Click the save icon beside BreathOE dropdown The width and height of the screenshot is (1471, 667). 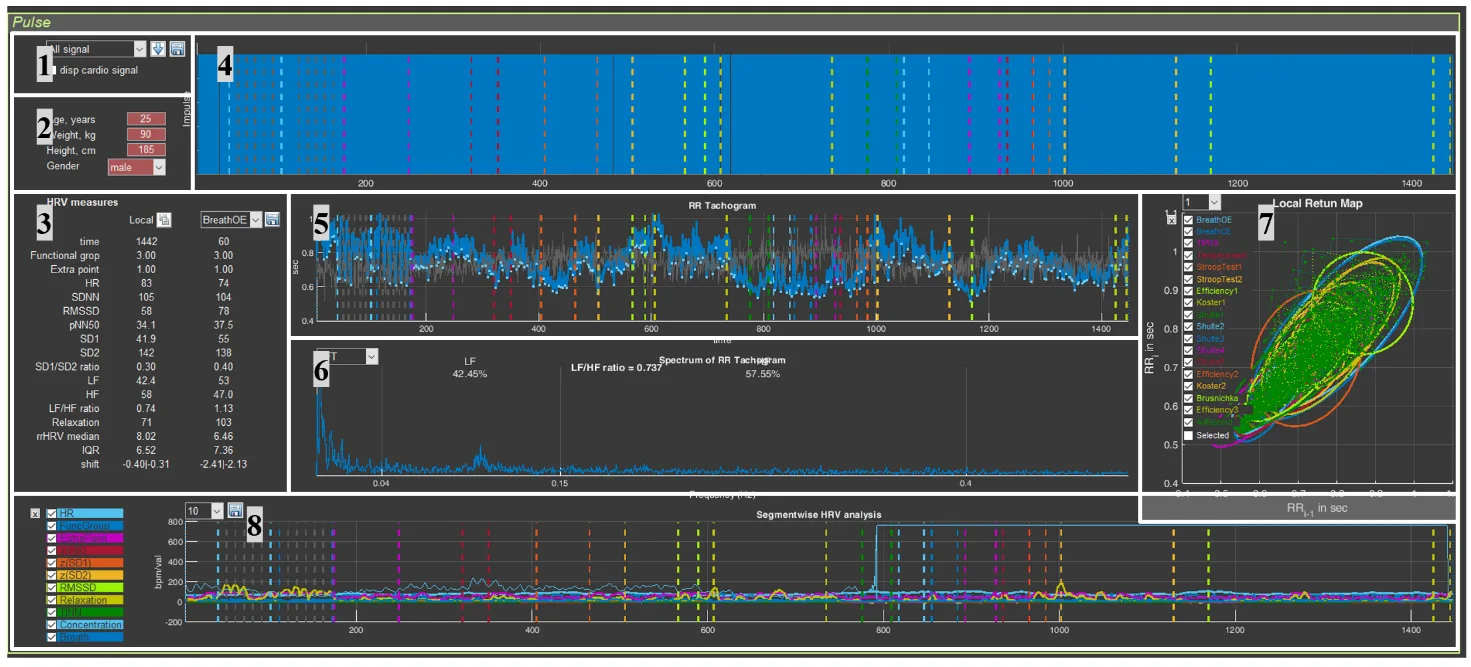tap(272, 219)
